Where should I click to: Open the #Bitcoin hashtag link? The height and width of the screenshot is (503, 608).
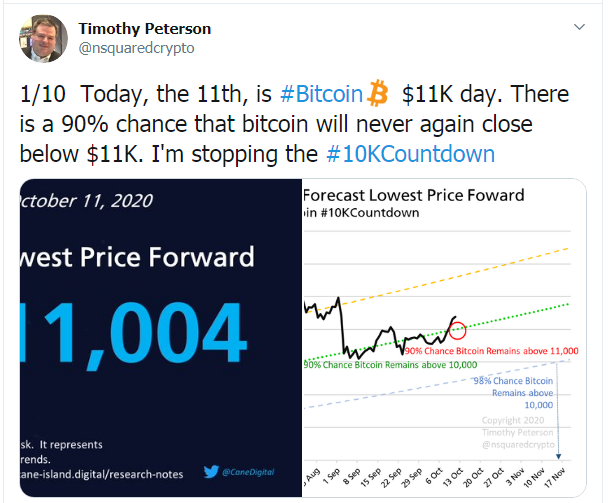[321, 95]
